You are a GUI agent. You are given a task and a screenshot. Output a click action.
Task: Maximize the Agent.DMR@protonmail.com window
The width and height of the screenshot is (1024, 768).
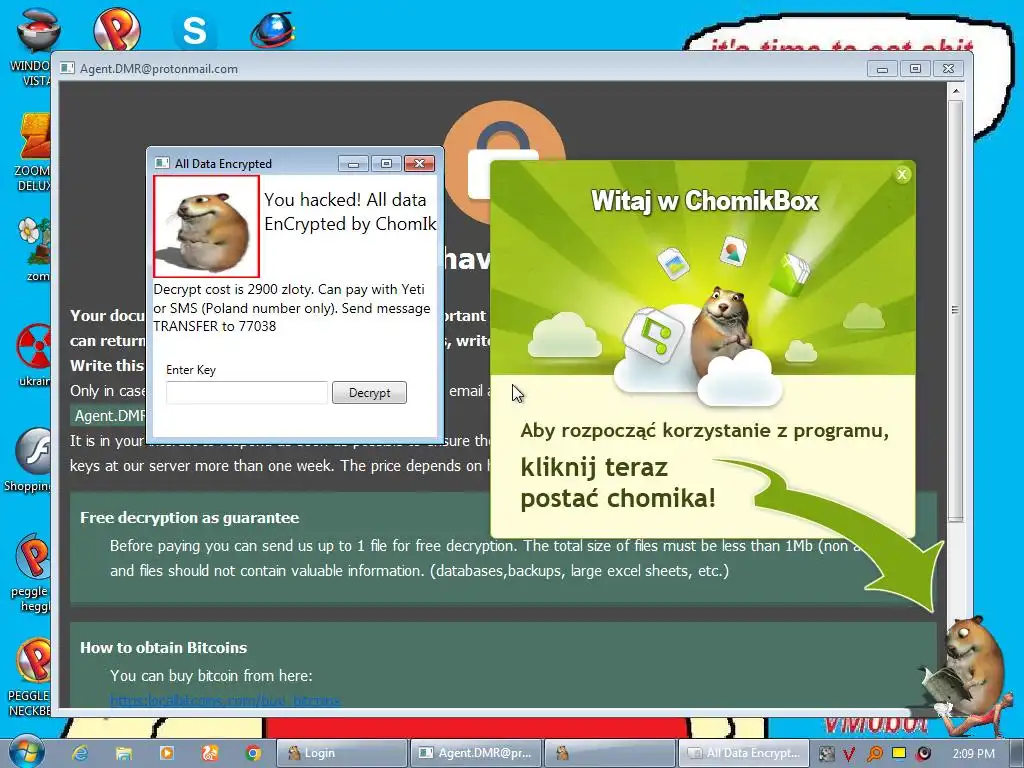[916, 69]
